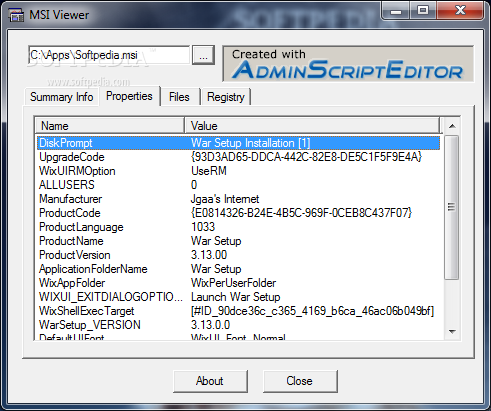Close window with title bar X

(x=460, y=11)
